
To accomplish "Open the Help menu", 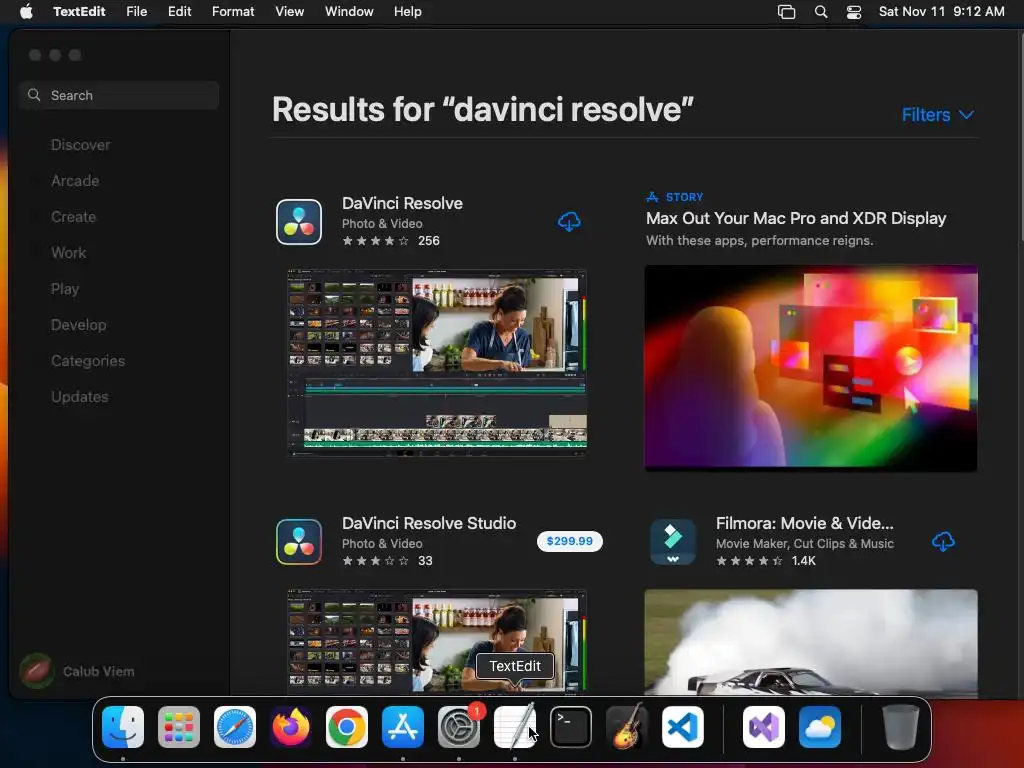I will 408,12.
